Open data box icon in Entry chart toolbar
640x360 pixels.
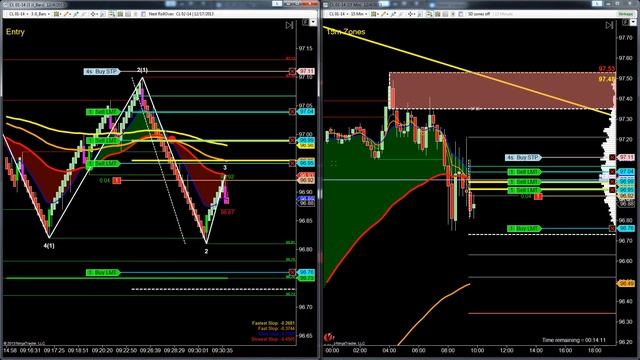[x=120, y=14]
